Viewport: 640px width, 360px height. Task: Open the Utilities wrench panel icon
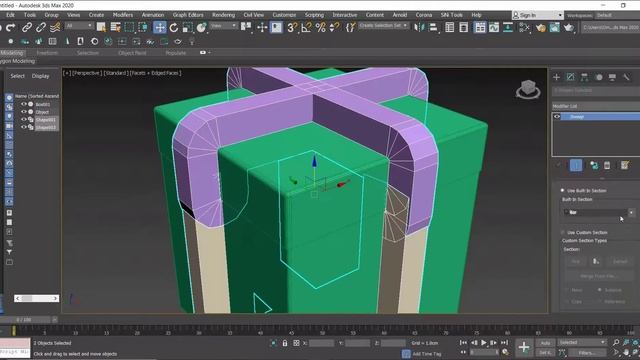pos(626,77)
